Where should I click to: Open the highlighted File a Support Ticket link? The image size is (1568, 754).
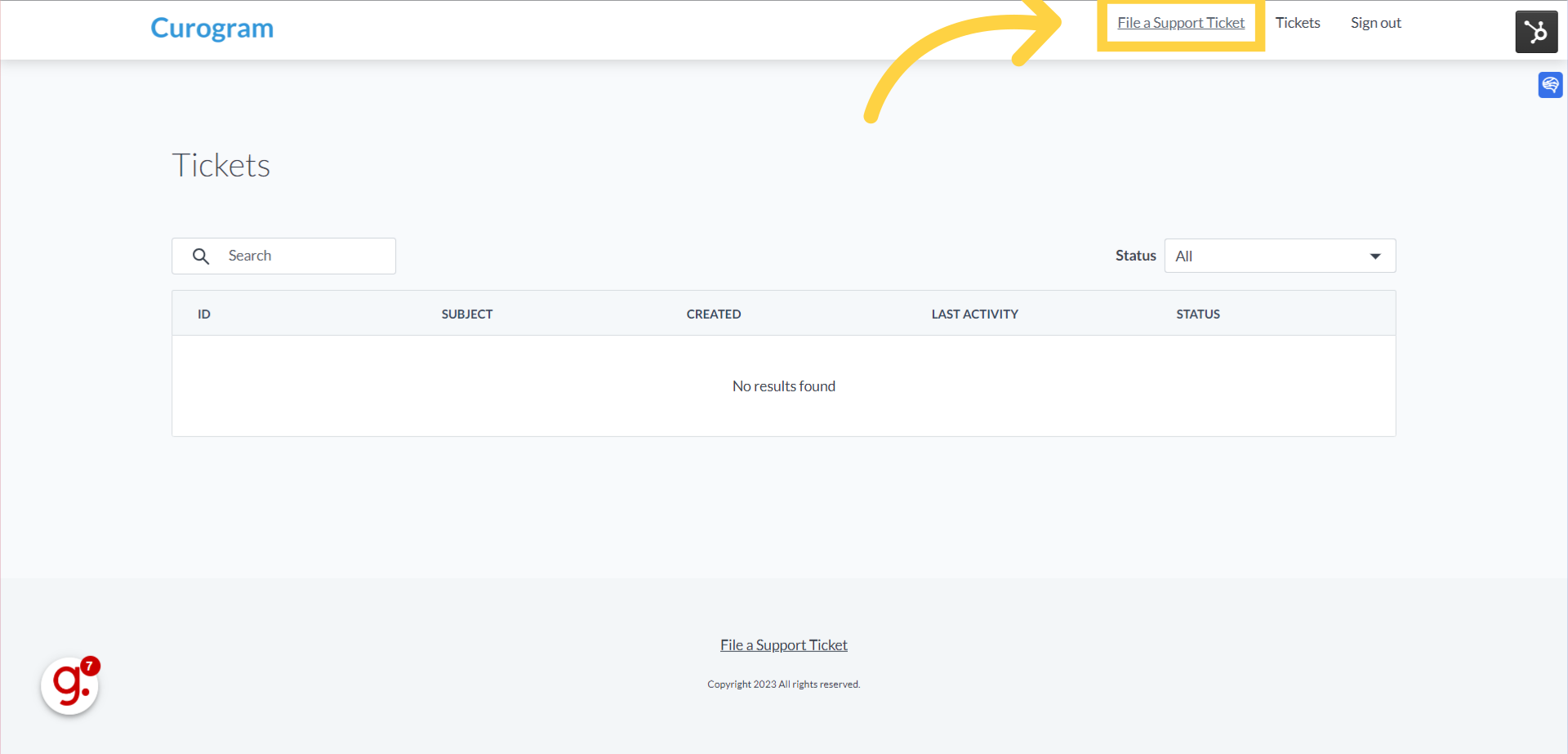click(x=1180, y=22)
